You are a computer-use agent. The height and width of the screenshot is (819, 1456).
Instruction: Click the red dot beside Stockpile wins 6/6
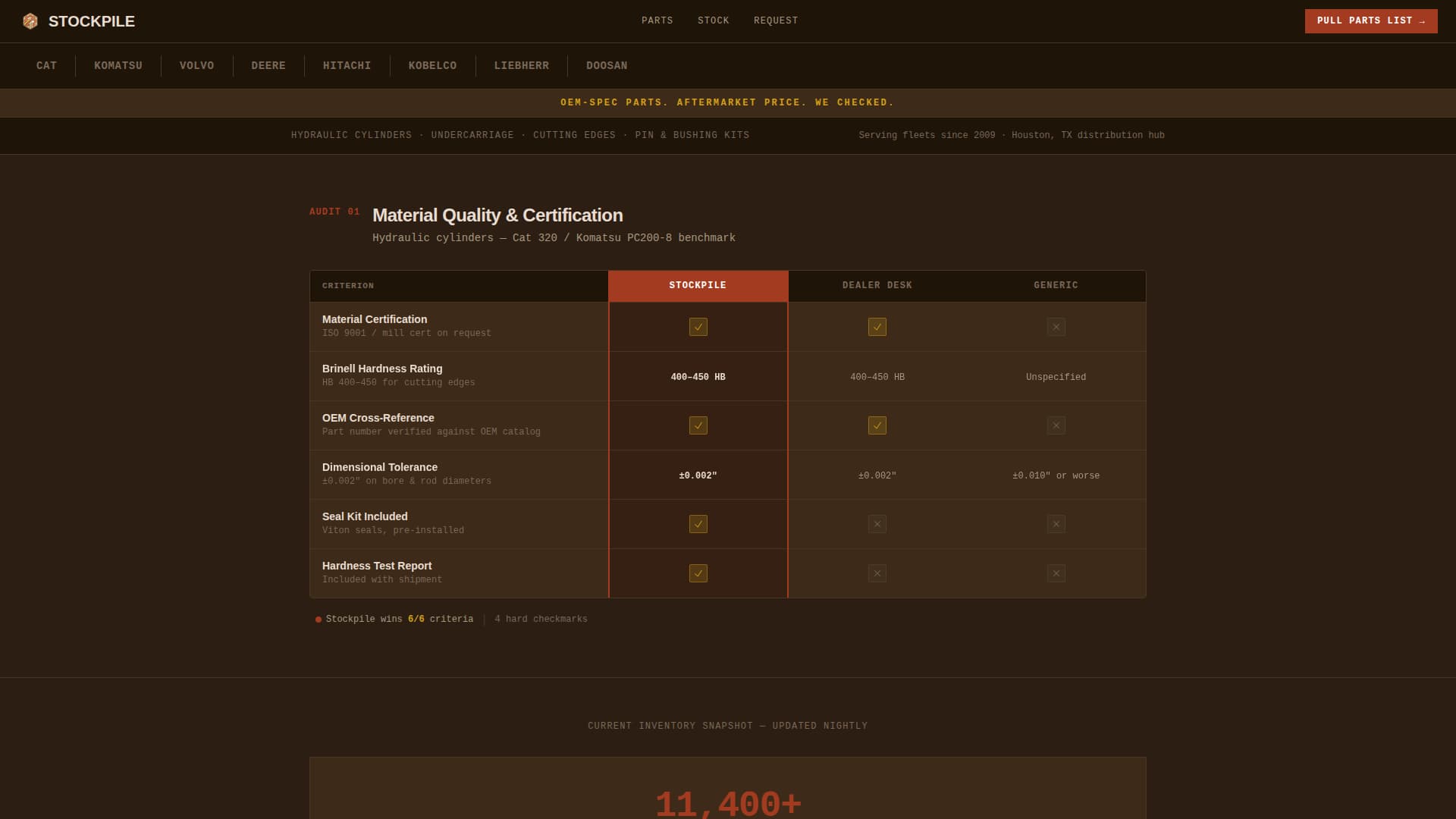(x=318, y=619)
